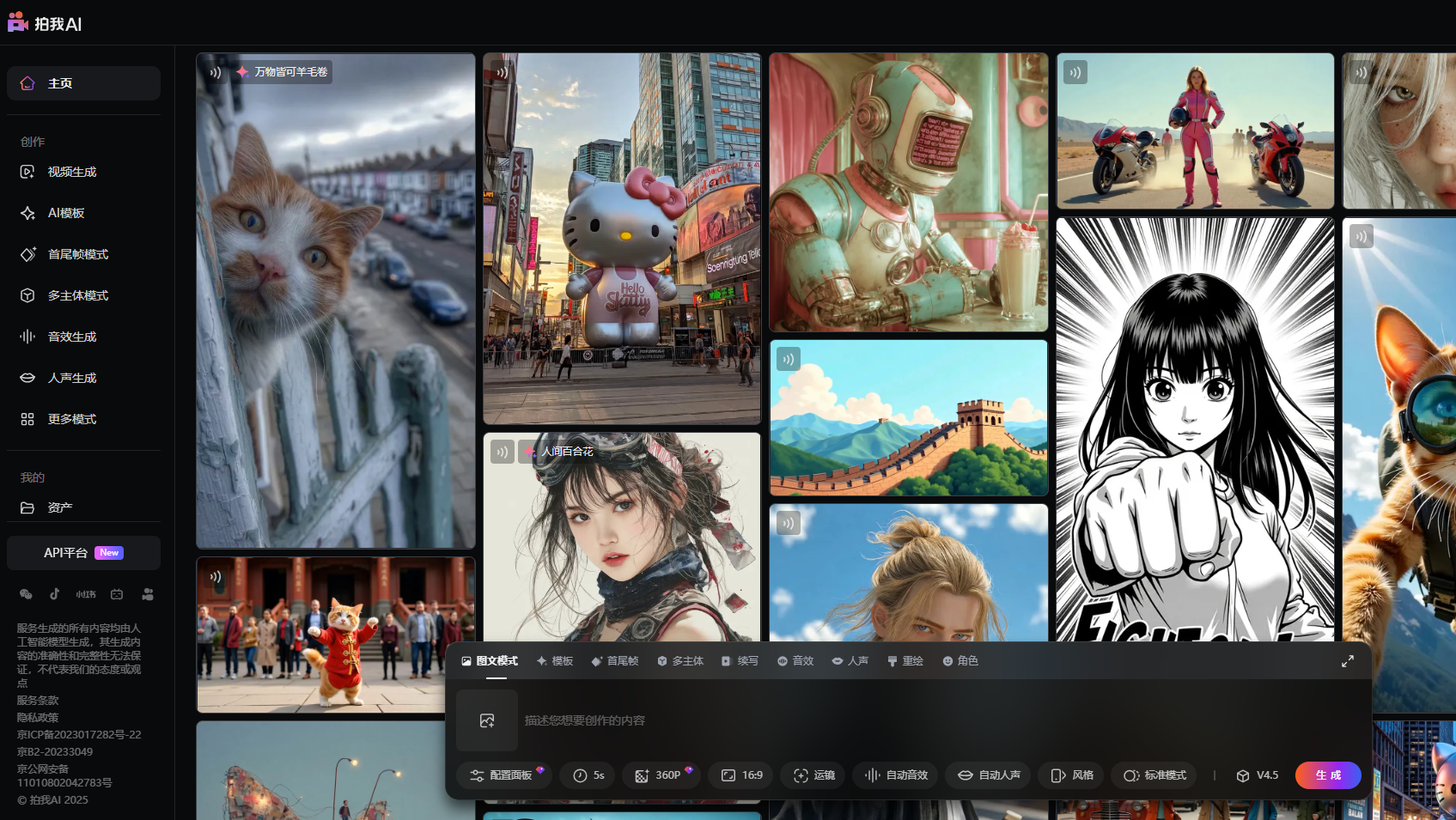Screen dimensions: 1456x820
Task: Open the API平台 button
Action: pos(83,553)
